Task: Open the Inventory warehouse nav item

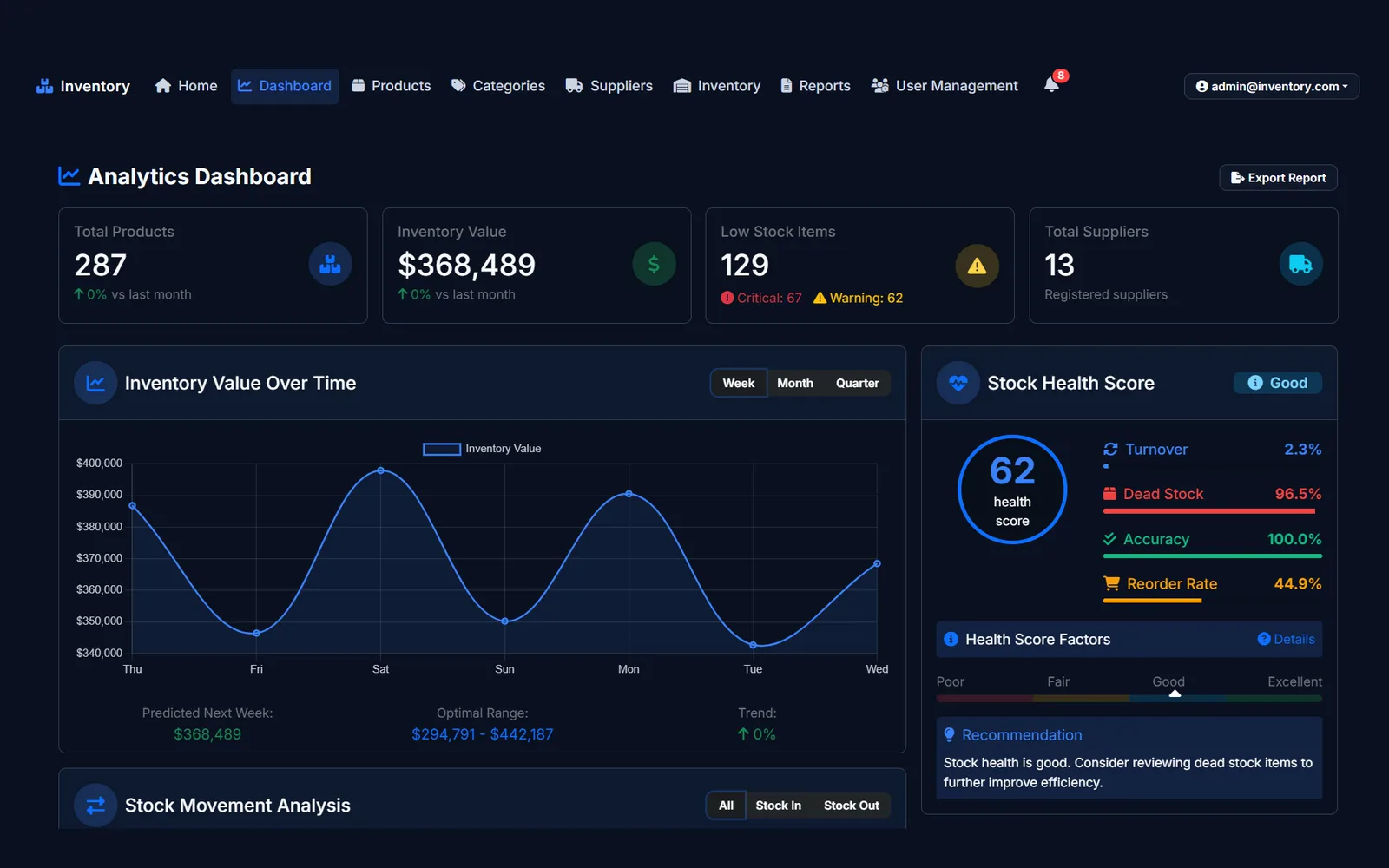Action: click(x=717, y=86)
